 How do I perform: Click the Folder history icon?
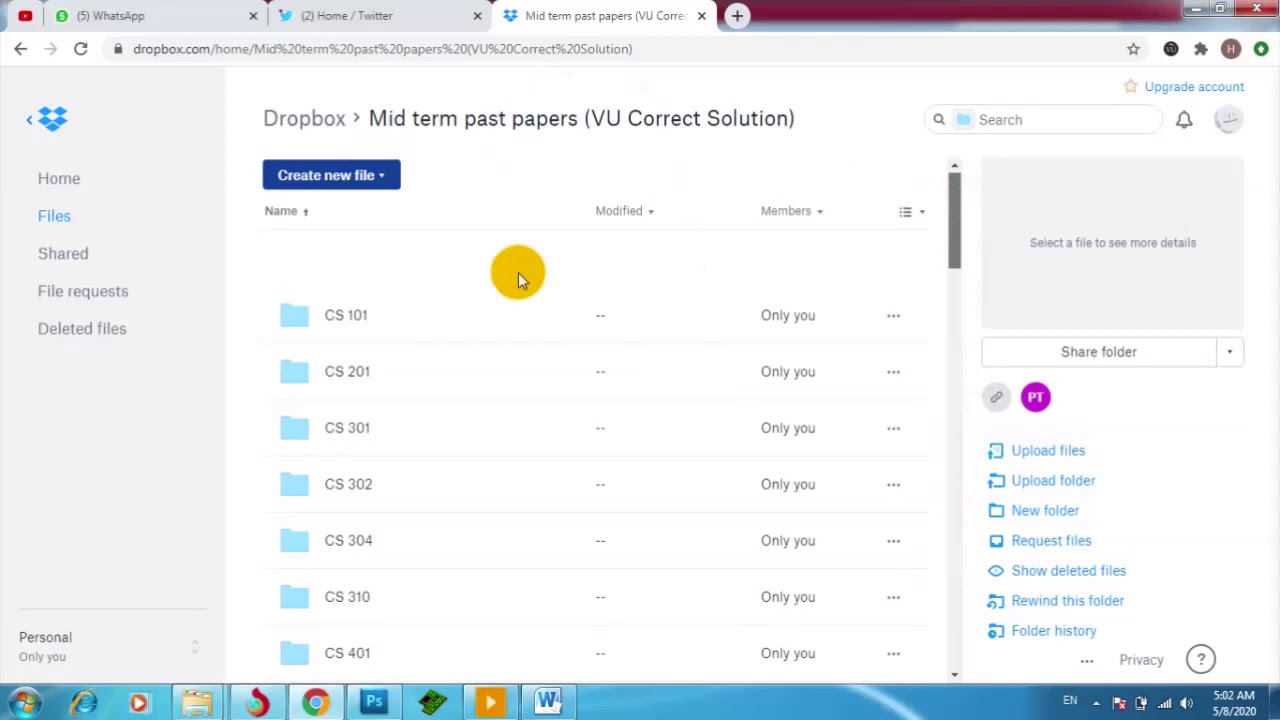995,631
